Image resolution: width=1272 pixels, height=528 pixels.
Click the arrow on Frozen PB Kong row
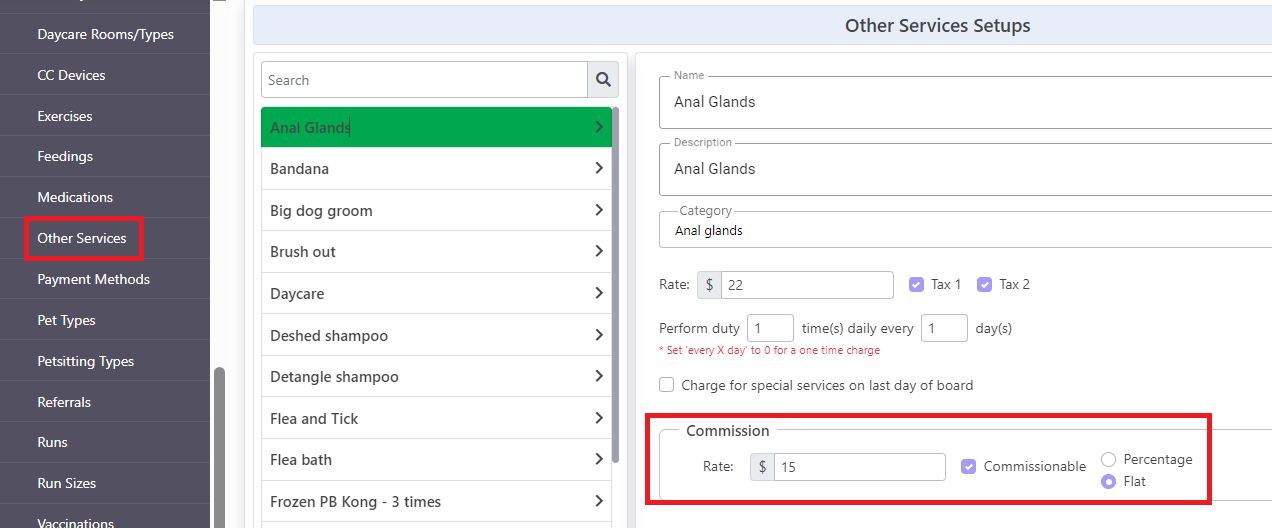point(599,501)
